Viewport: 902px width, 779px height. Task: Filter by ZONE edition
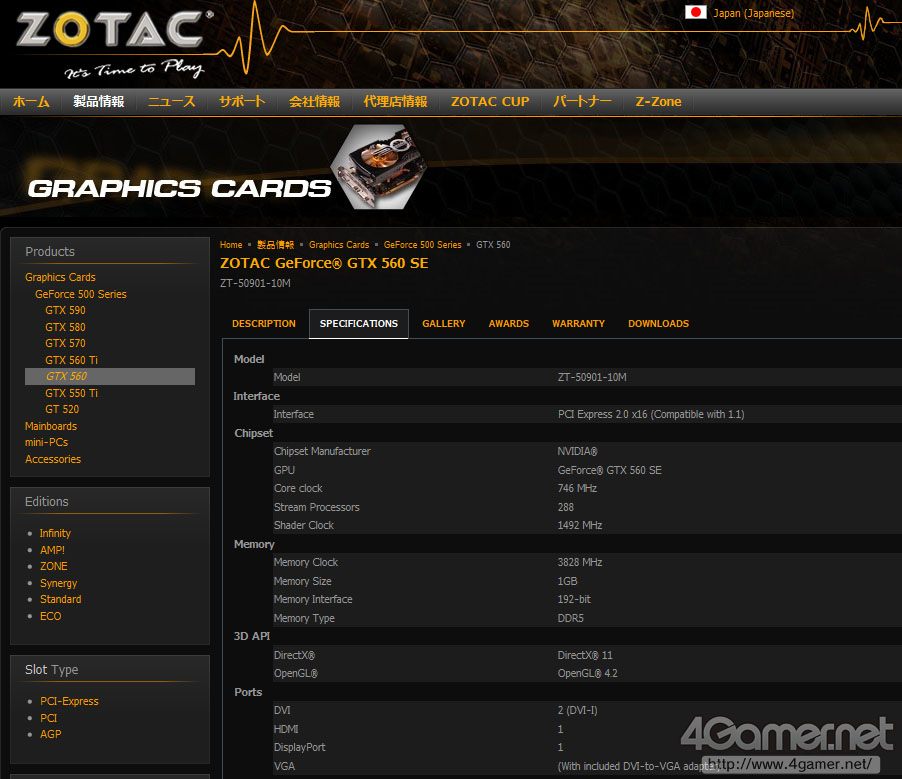click(x=53, y=566)
